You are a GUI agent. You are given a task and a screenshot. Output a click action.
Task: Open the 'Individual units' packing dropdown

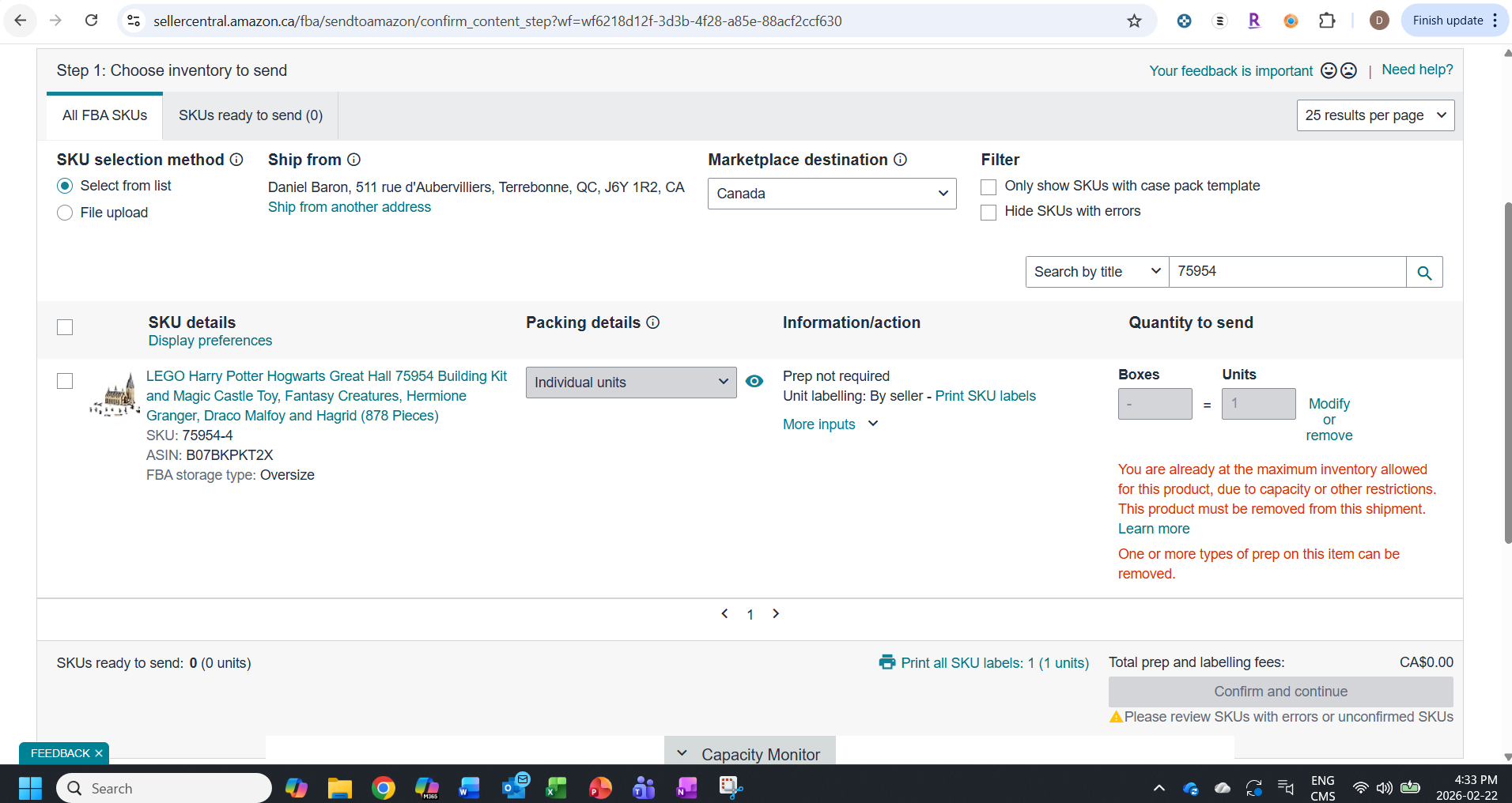[x=631, y=383]
